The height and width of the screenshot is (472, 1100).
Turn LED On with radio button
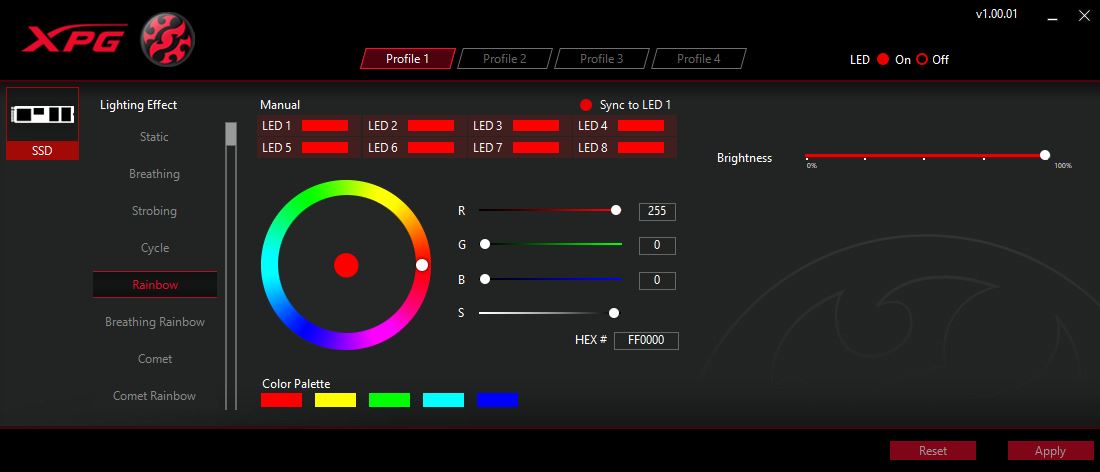point(883,59)
